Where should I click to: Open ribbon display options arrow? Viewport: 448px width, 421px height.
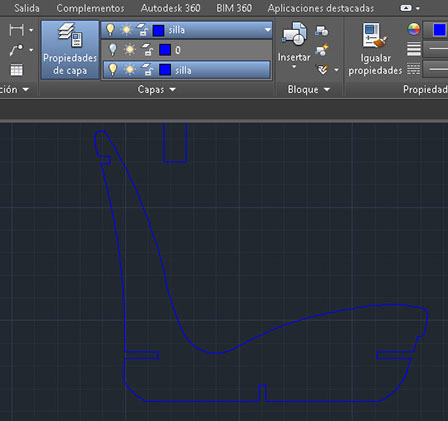tap(418, 8)
